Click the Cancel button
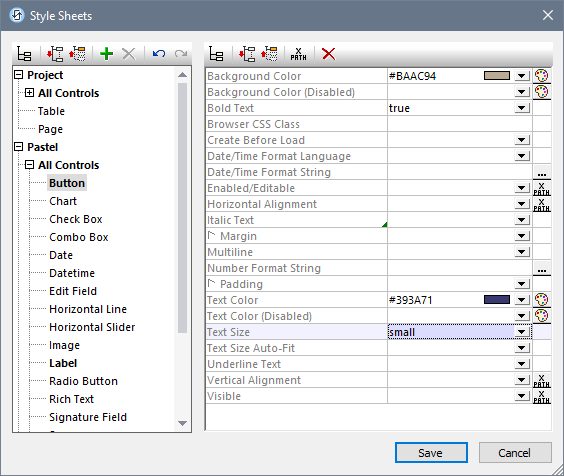Screen dimensions: 564x476 (x=515, y=453)
